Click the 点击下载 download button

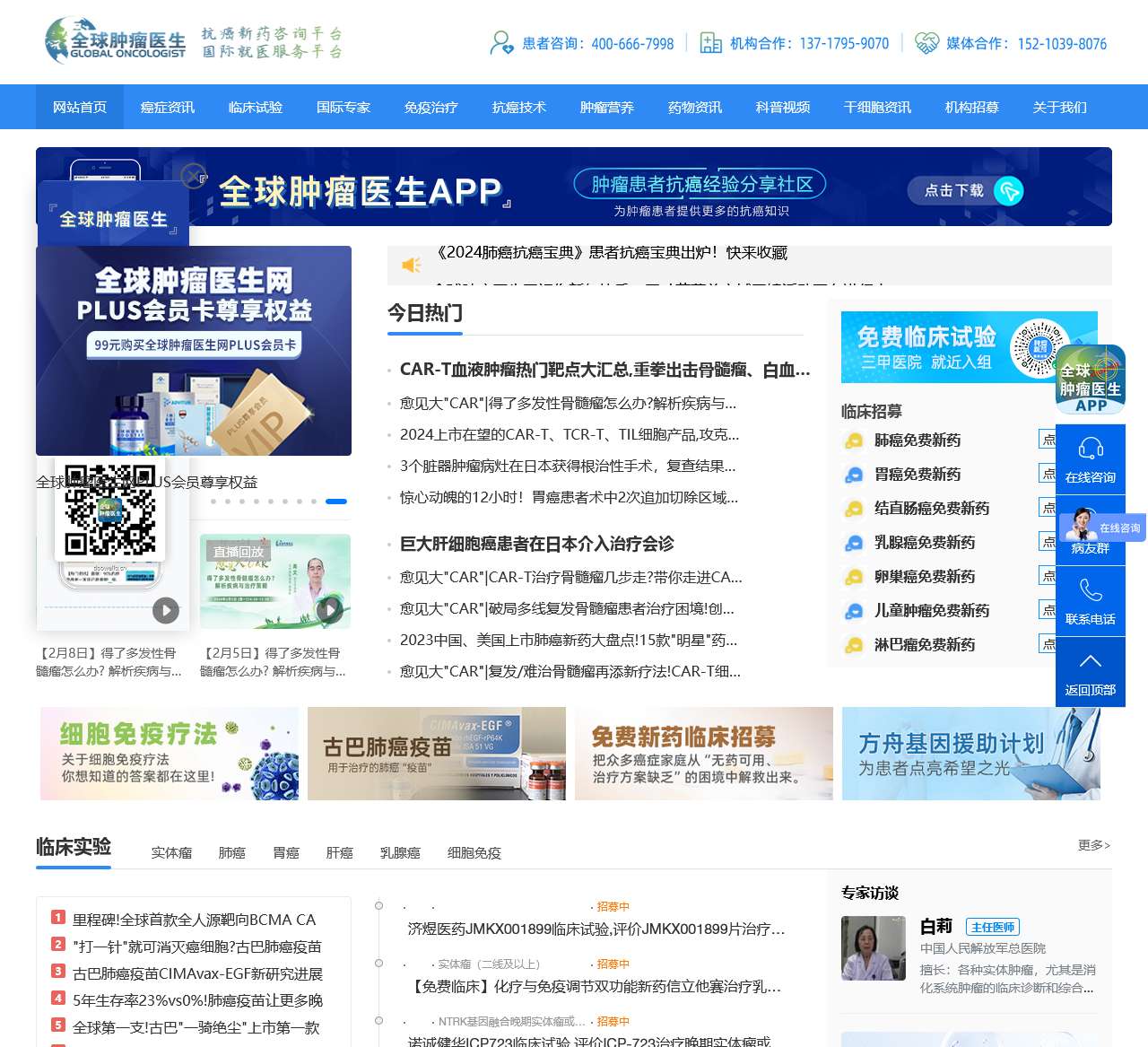(x=957, y=191)
